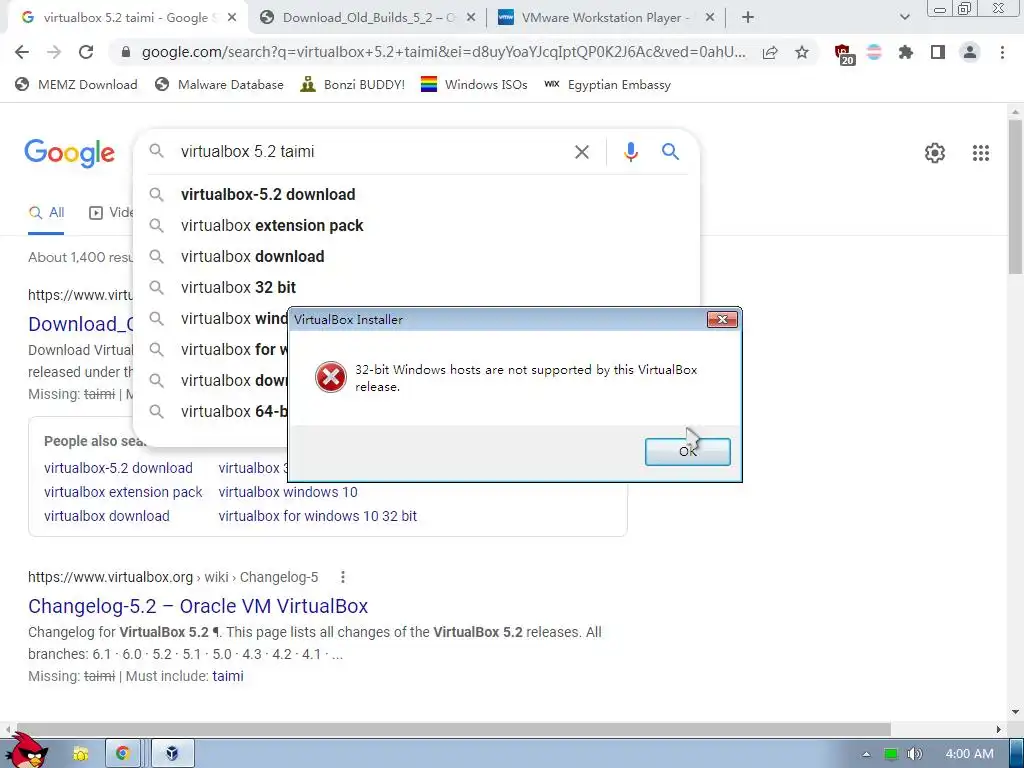
Task: Click the Chrome taskbar icon
Action: [x=123, y=754]
